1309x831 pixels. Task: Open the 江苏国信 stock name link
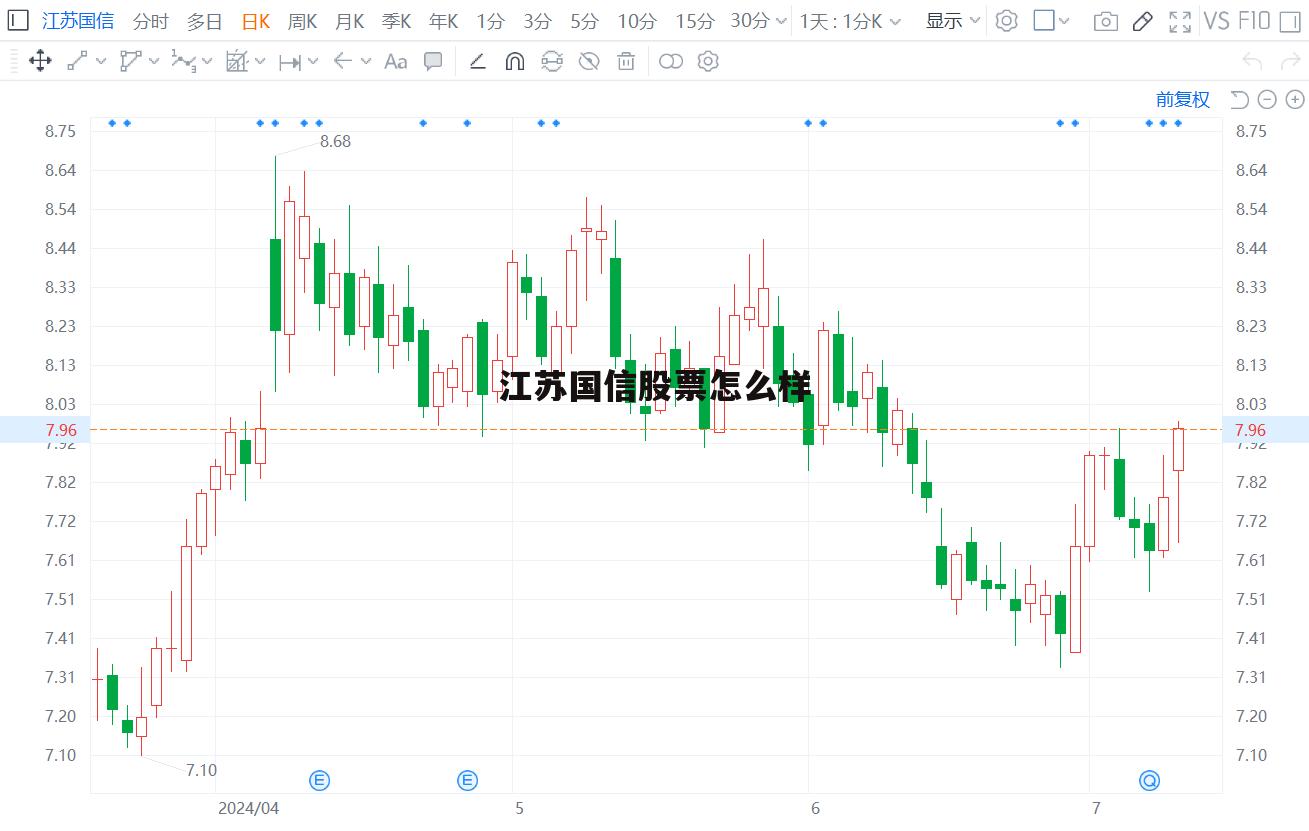[78, 20]
